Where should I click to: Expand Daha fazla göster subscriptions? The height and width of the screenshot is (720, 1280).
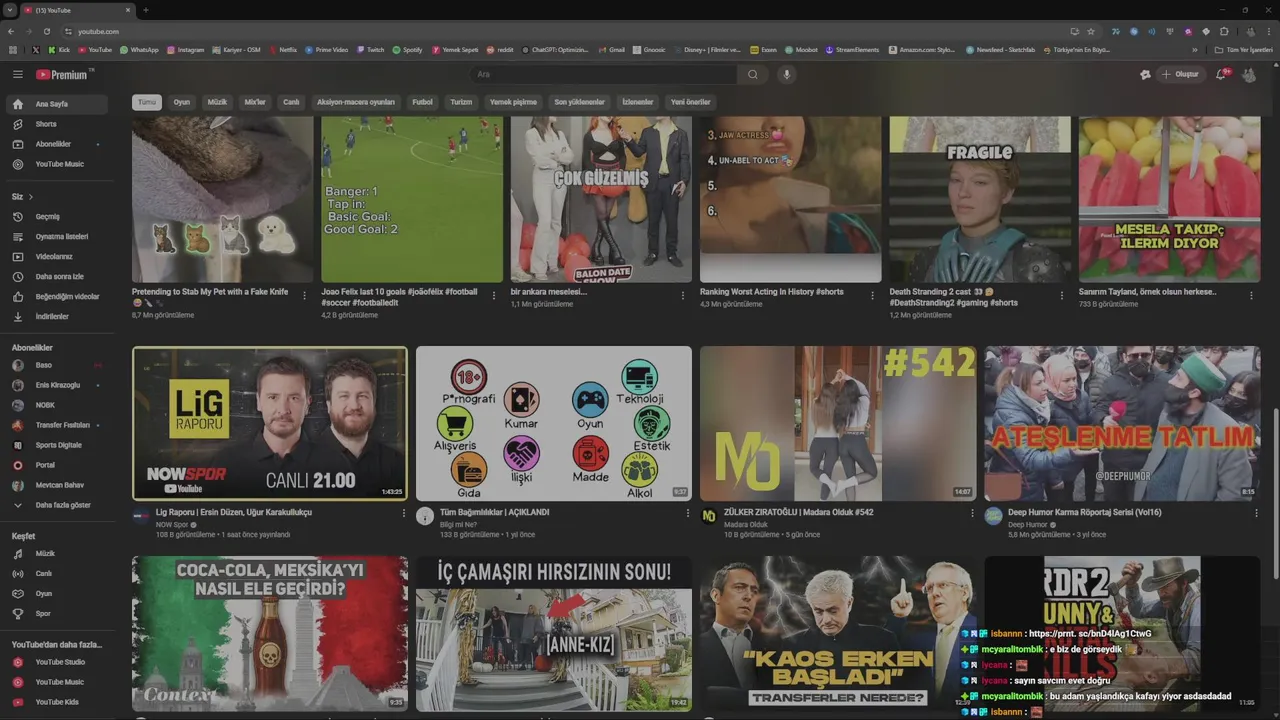click(57, 505)
